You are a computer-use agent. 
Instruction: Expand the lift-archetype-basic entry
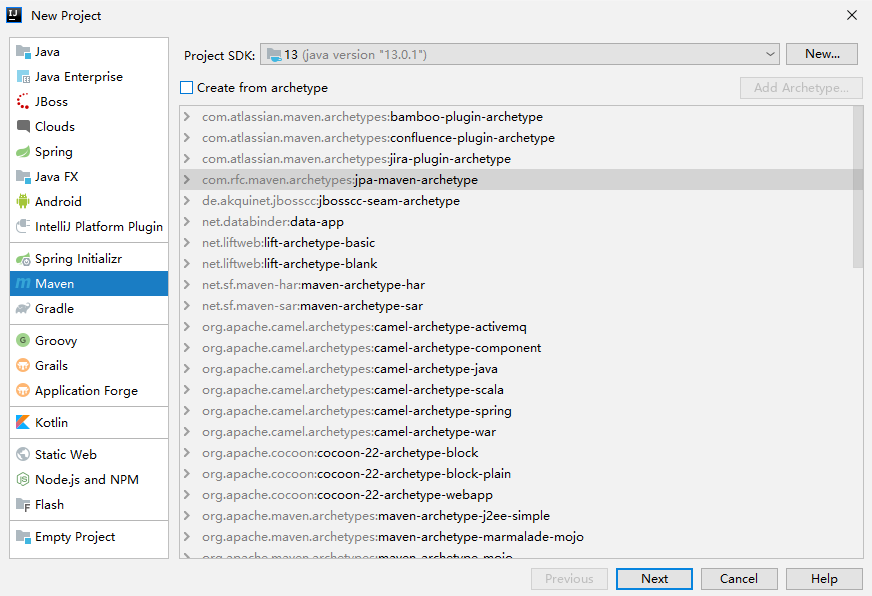187,243
